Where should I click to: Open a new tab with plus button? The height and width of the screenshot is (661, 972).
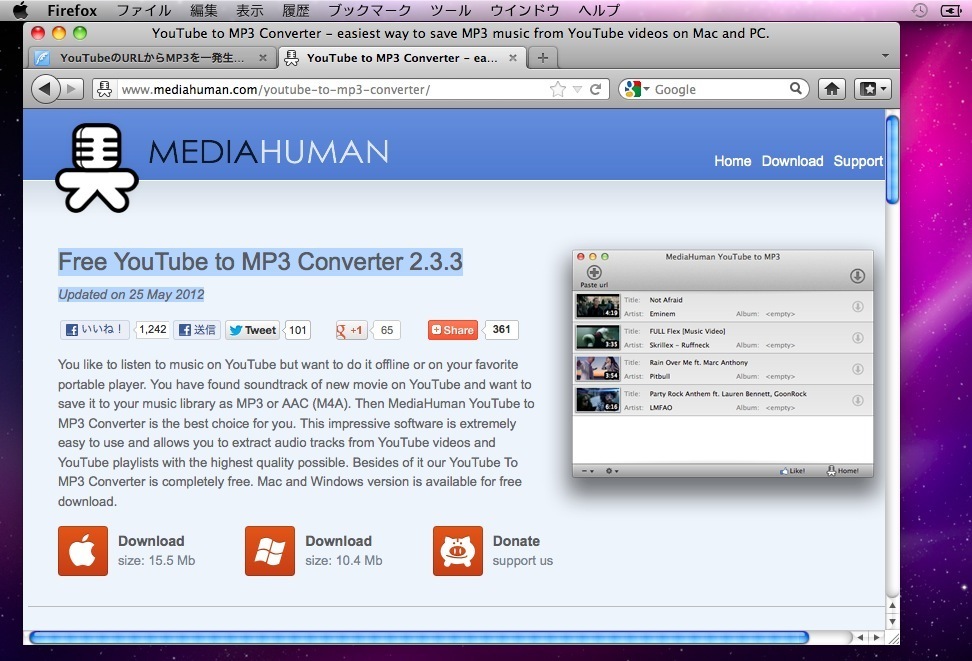[x=542, y=58]
